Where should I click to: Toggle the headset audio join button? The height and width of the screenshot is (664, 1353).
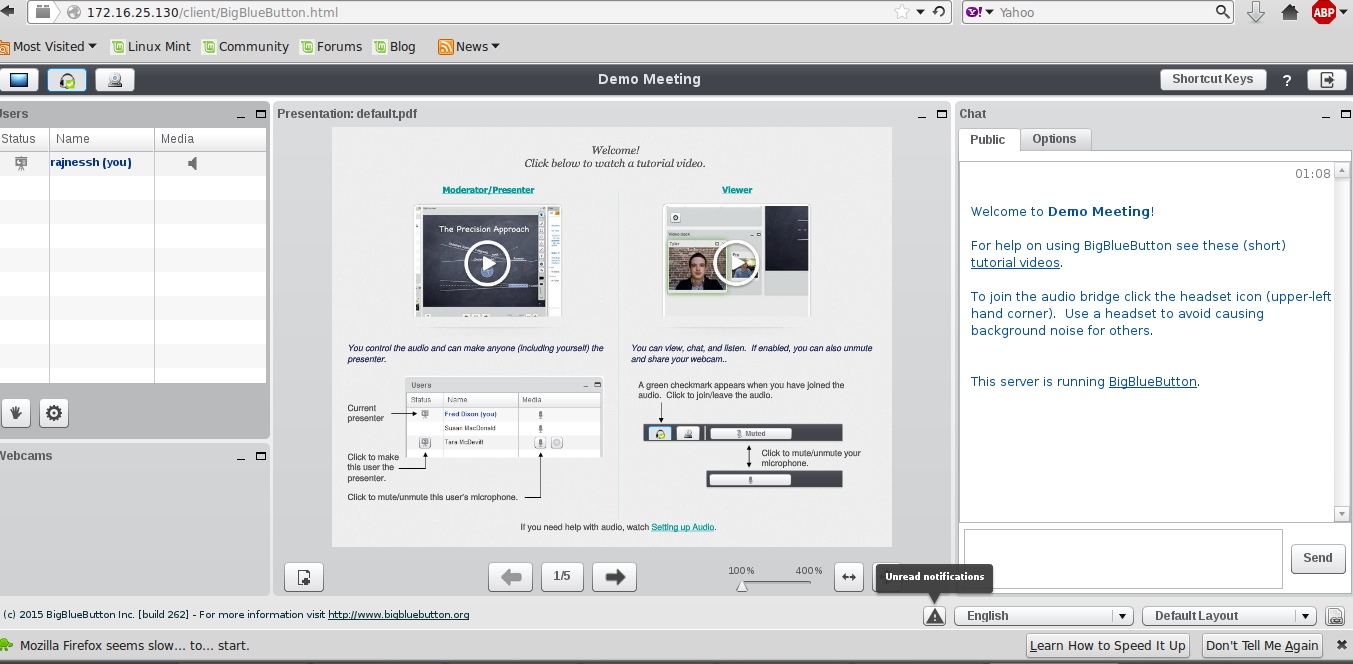[x=68, y=80]
